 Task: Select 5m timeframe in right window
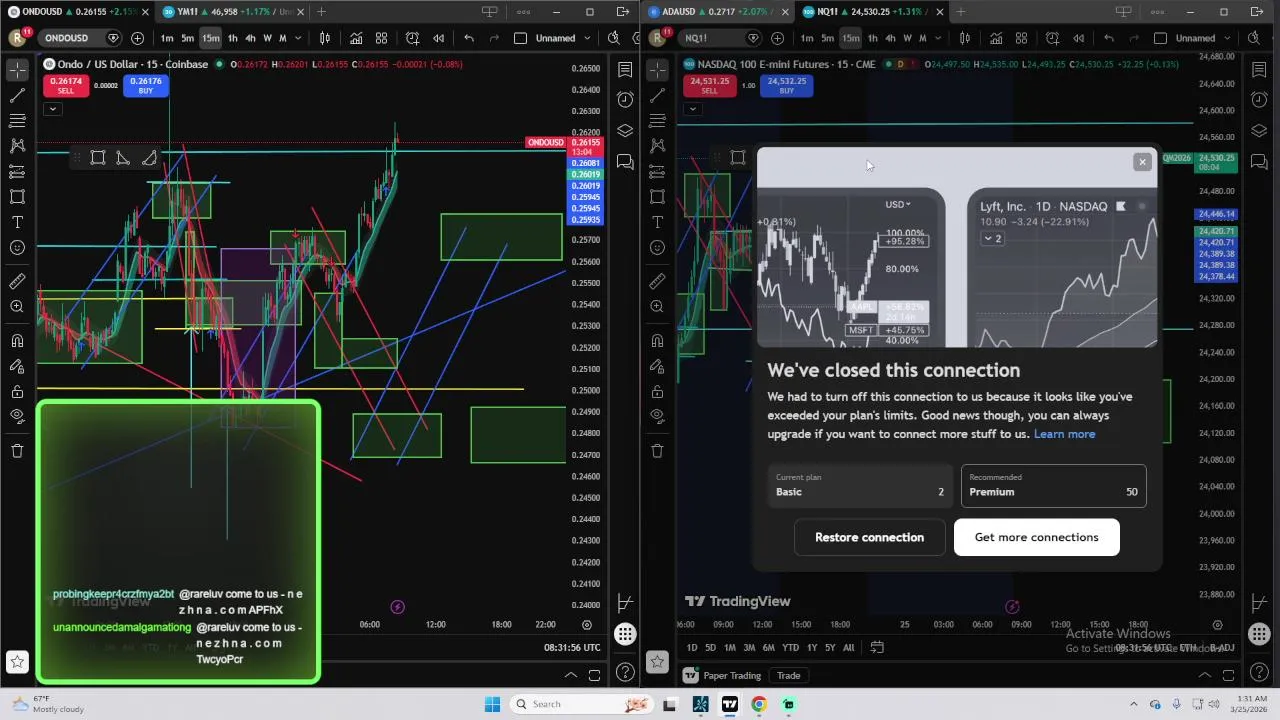tap(828, 38)
